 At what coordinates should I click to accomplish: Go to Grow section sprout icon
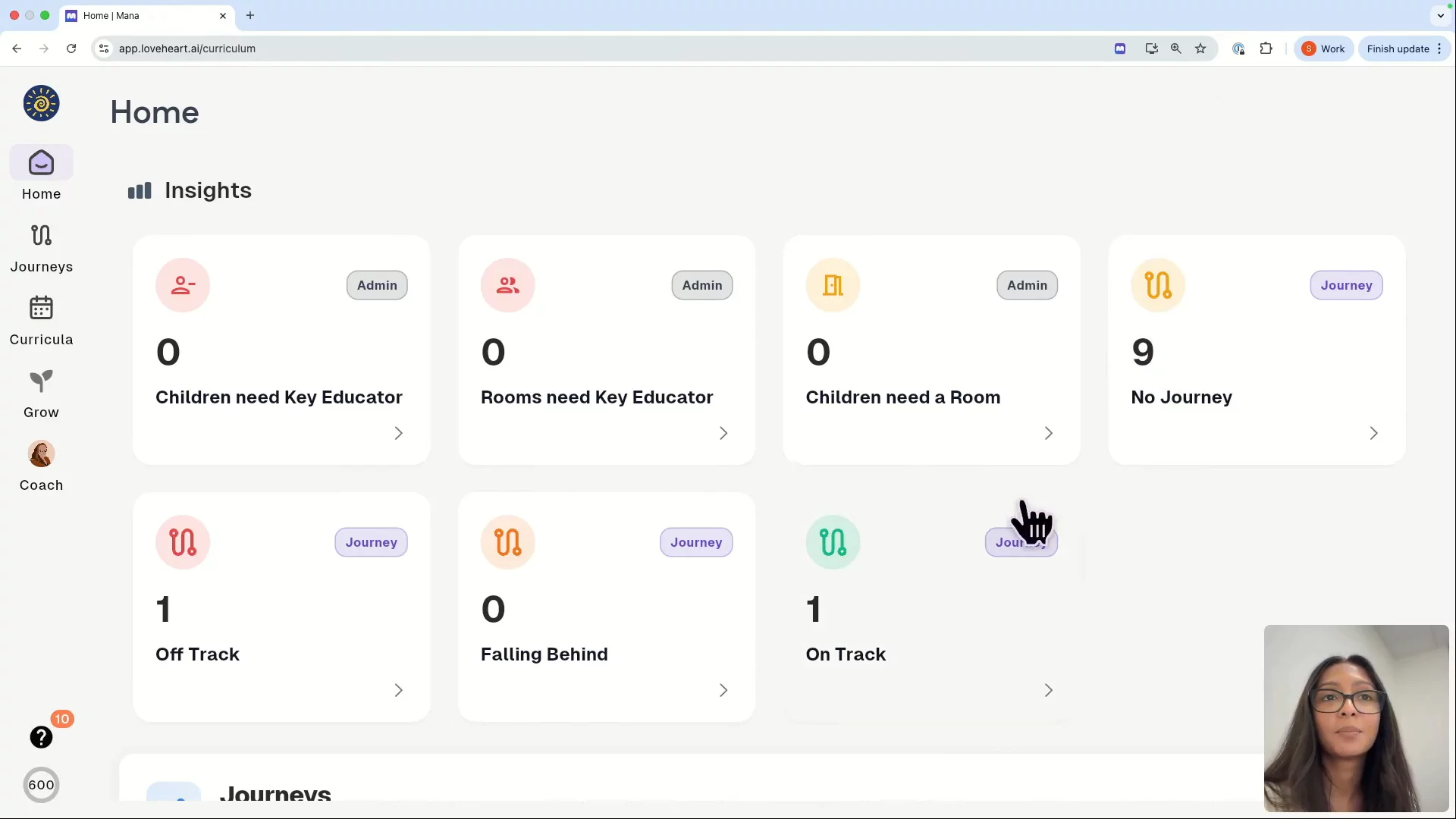point(41,381)
